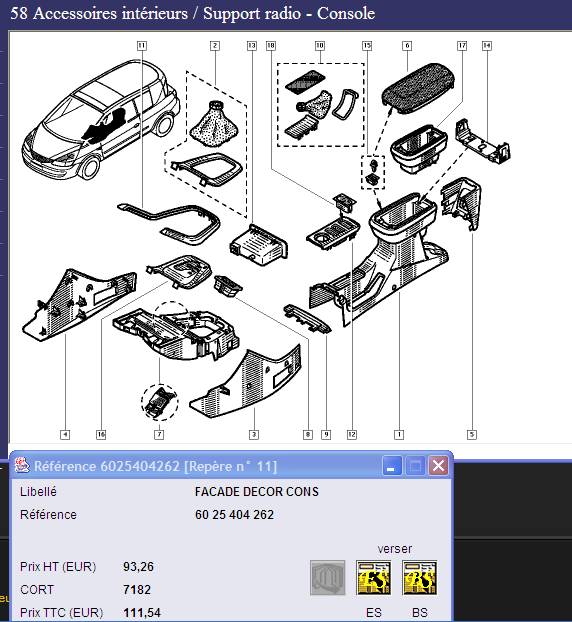Select part marker 5 at the bottom right
Screen dimensions: 572x622
click(472, 434)
